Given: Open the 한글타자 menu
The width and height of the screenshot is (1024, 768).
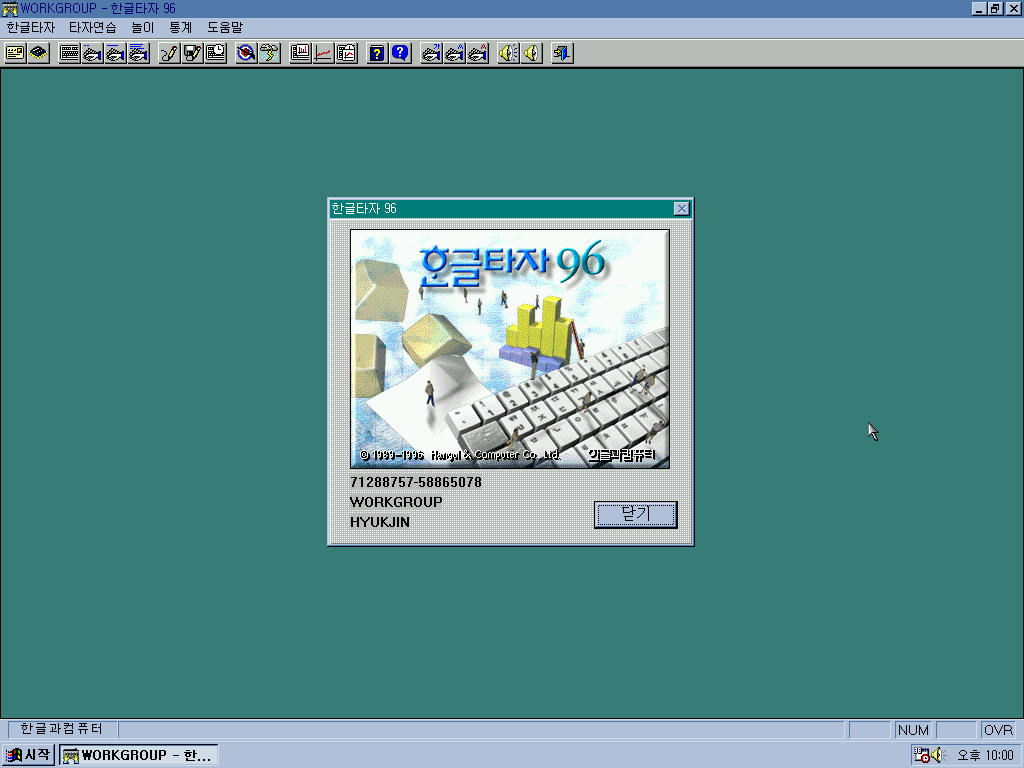Looking at the screenshot, I should 31,27.
